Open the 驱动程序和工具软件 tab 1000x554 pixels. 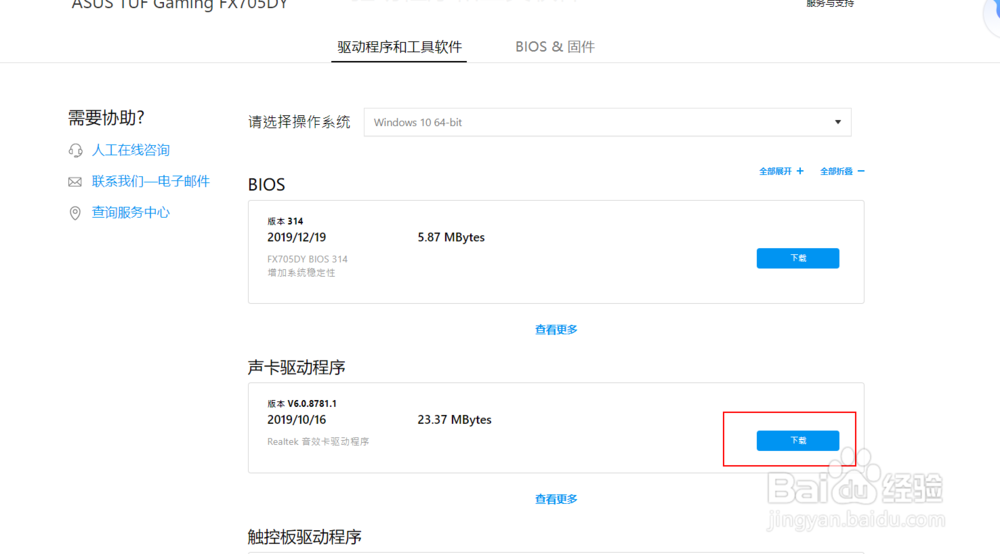point(399,47)
